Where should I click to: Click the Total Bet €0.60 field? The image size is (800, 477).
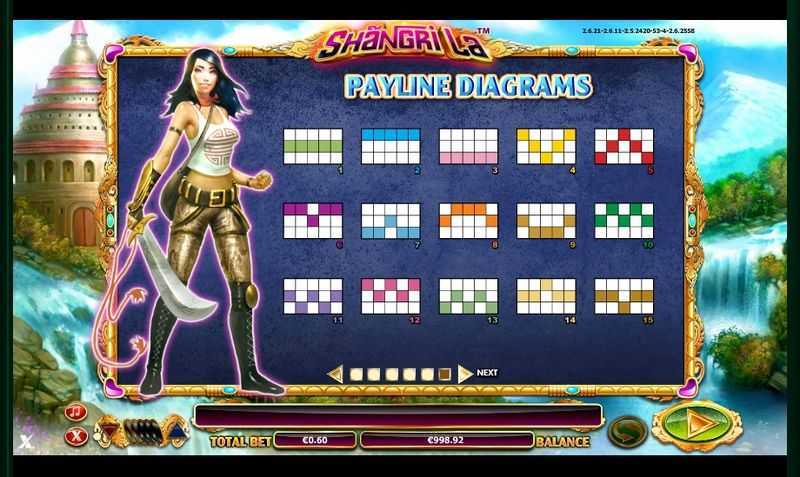pyautogui.click(x=315, y=440)
